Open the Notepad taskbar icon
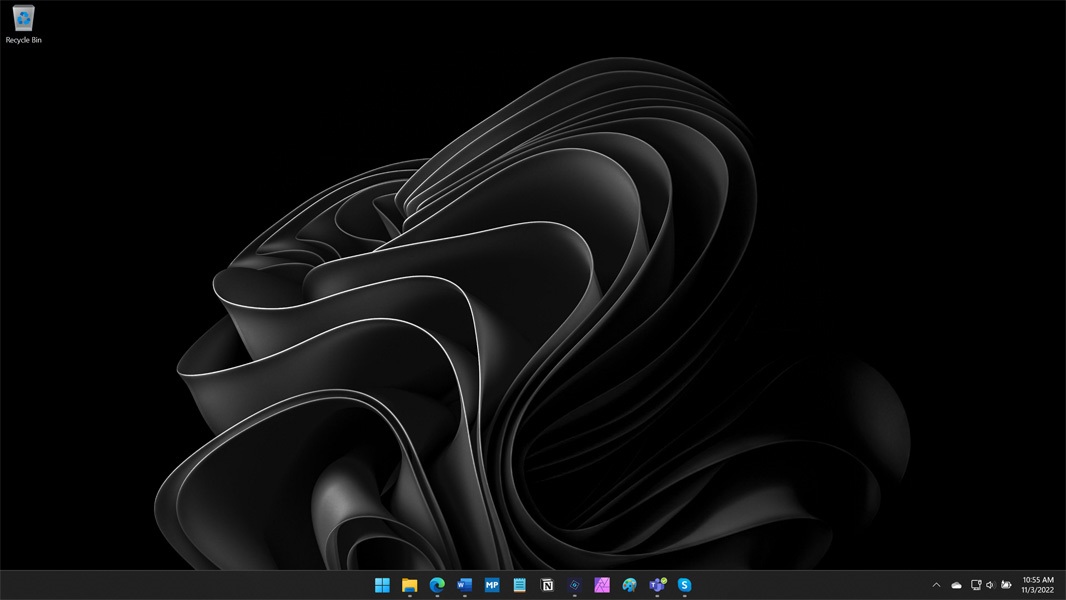The width and height of the screenshot is (1066, 600). [x=519, y=585]
